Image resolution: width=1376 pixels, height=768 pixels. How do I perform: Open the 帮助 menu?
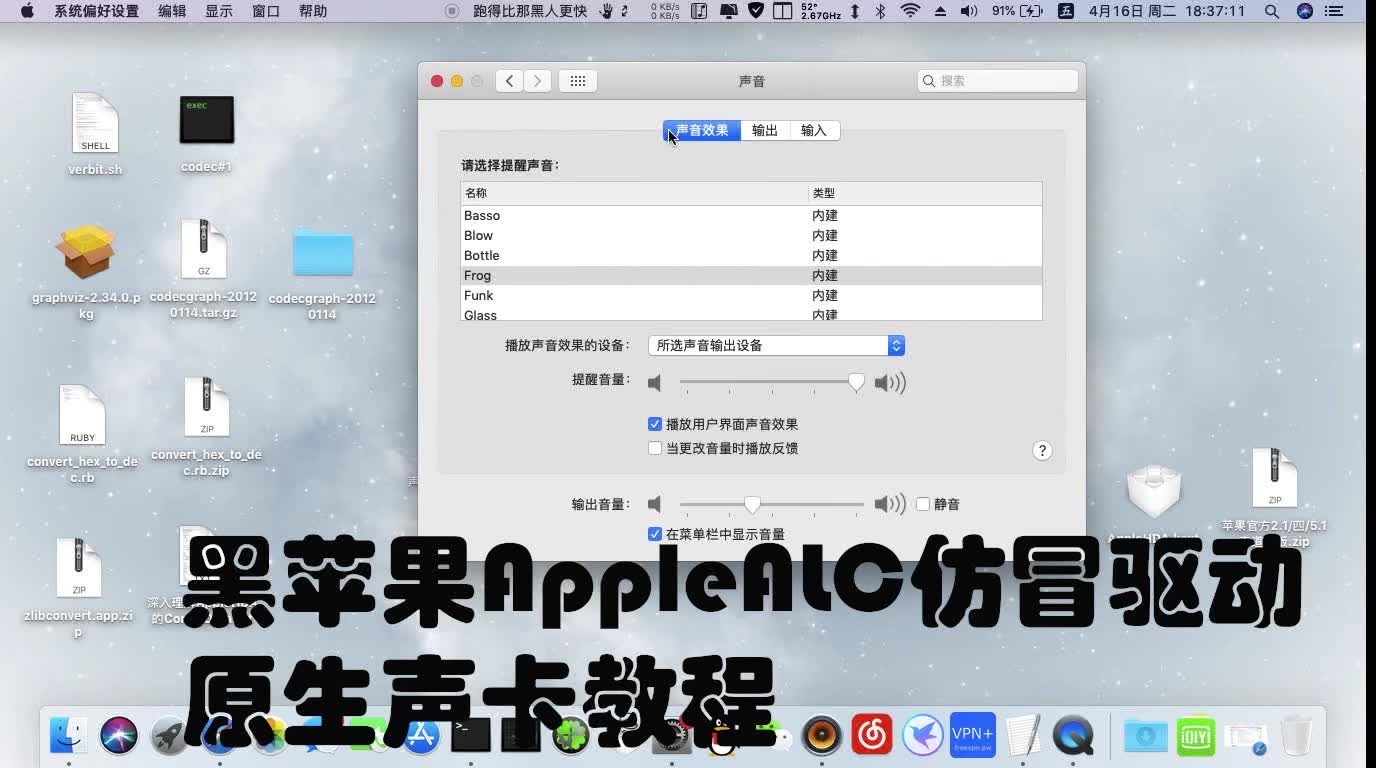313,11
